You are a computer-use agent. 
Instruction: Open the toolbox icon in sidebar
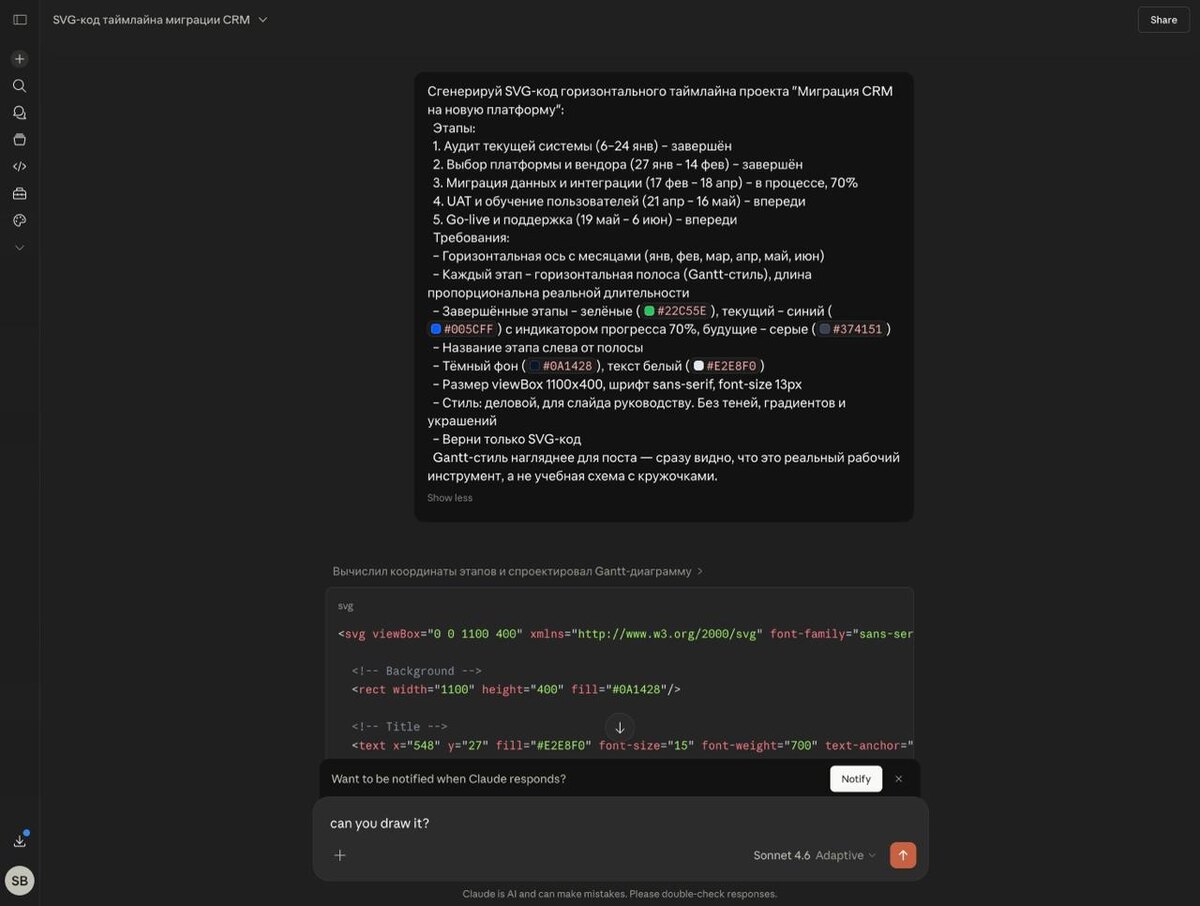(x=19, y=193)
